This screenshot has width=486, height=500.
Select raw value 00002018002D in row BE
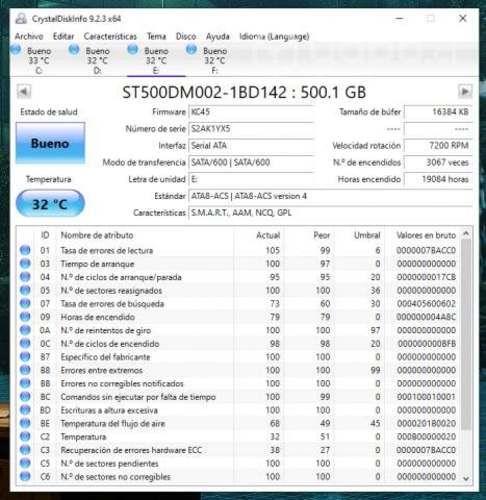coord(426,423)
